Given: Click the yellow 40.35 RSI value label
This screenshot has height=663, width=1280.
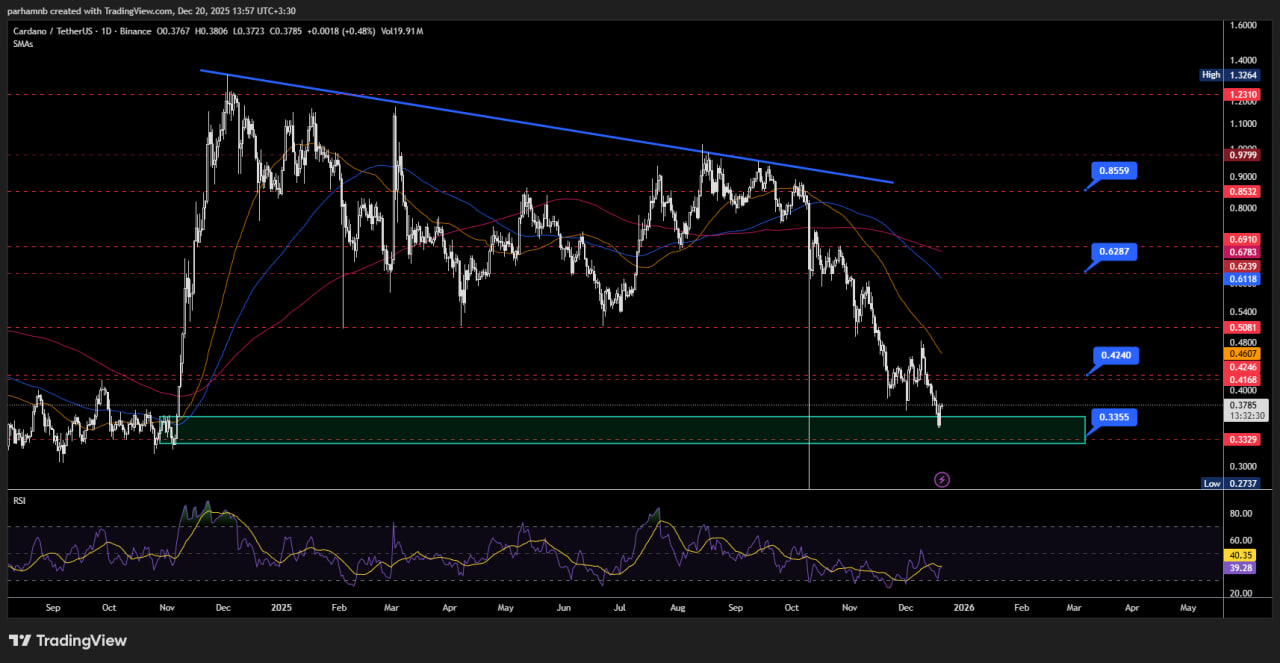Looking at the screenshot, I should (x=1242, y=555).
